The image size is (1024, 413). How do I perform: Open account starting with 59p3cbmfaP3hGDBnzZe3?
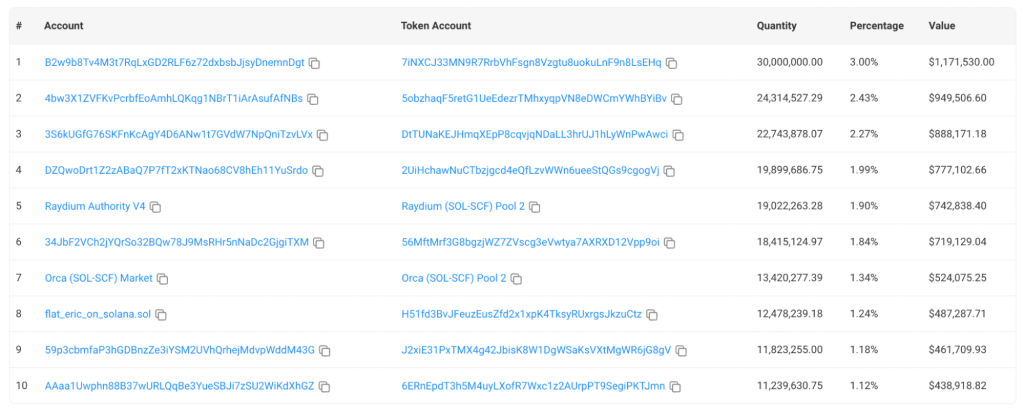[x=179, y=350]
